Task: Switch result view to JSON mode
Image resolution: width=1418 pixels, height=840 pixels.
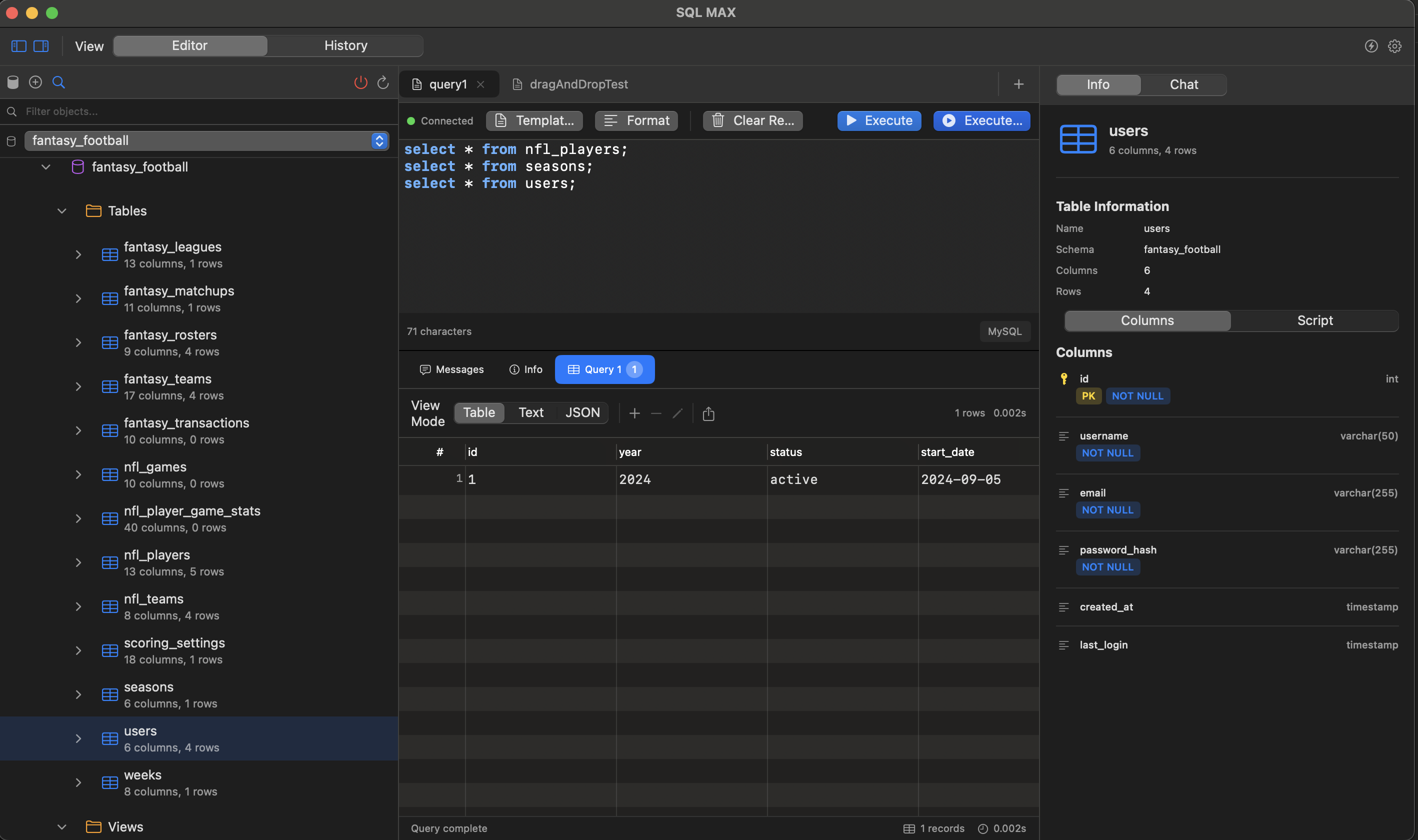Action: (582, 412)
